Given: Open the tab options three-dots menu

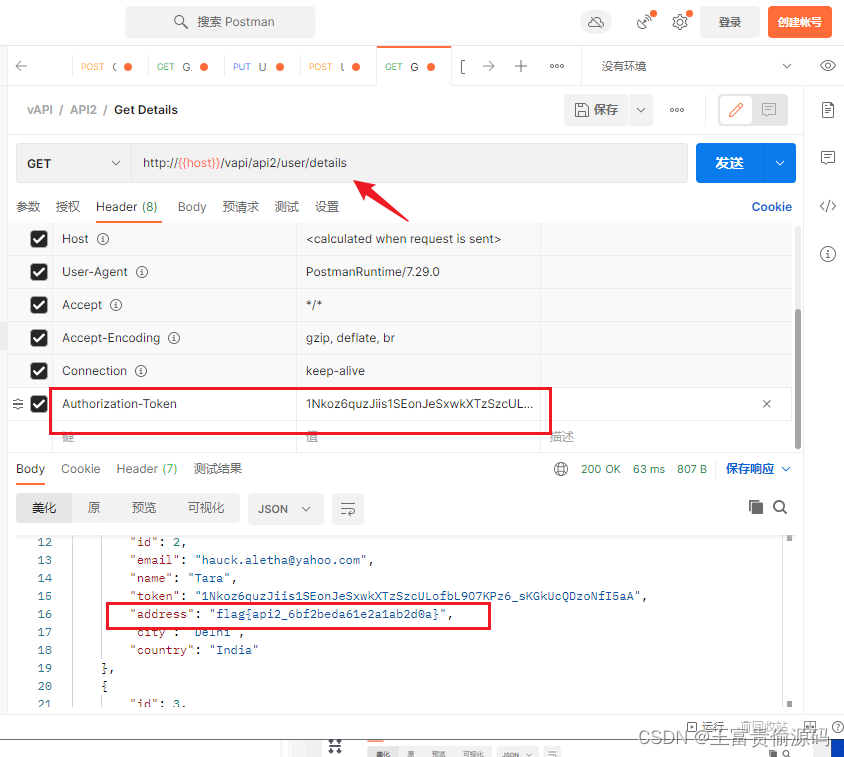Looking at the screenshot, I should coord(557,66).
